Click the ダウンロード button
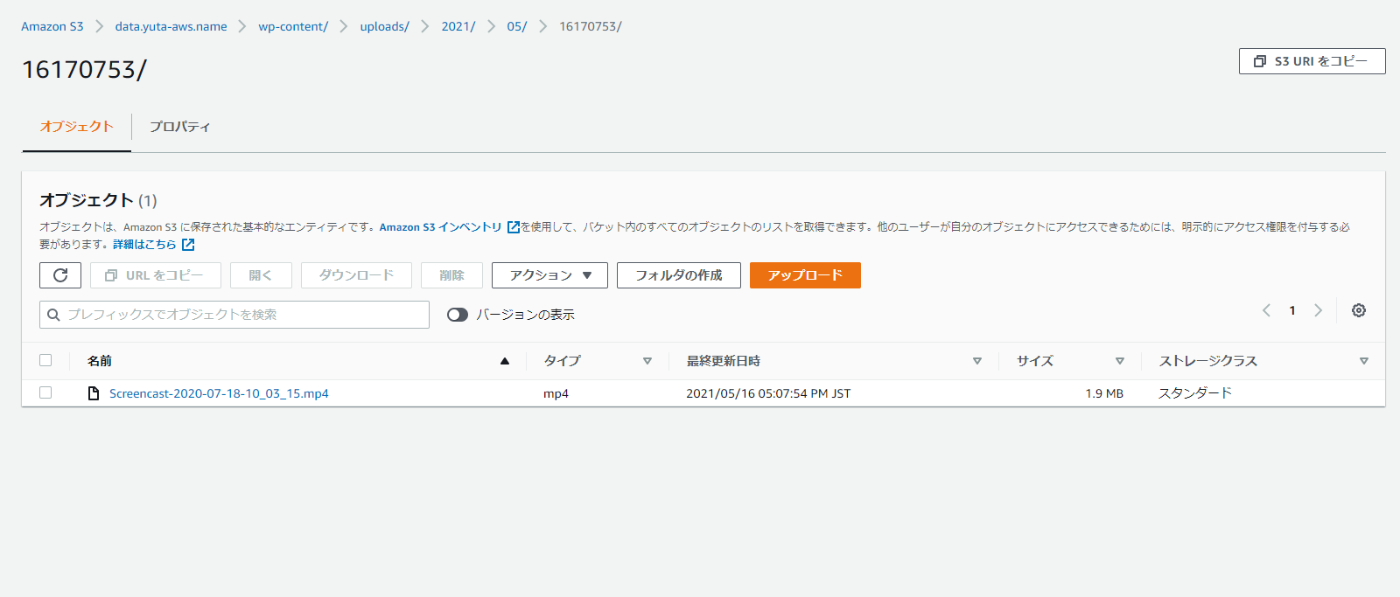Image resolution: width=1400 pixels, height=597 pixels. click(356, 275)
